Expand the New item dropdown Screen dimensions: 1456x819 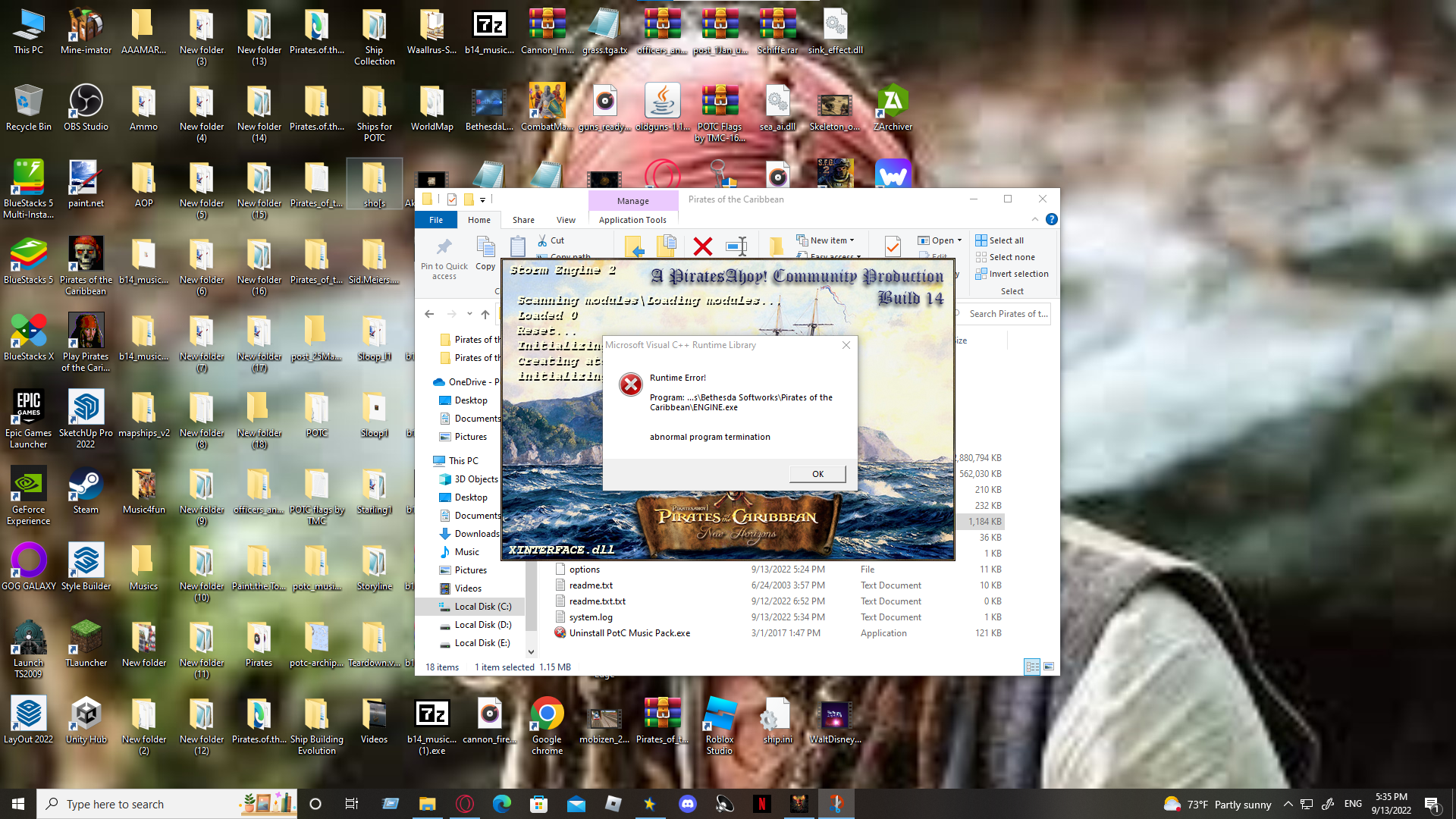[826, 240]
